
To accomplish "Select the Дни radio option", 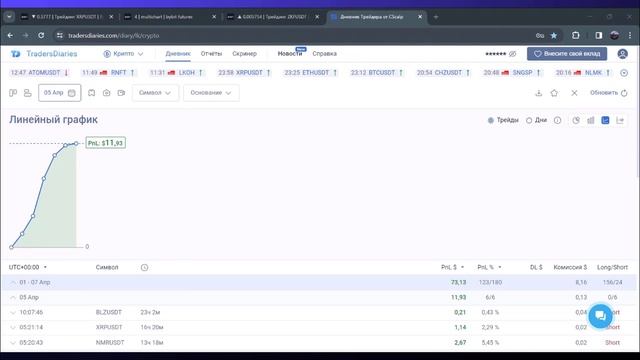I will pyautogui.click(x=536, y=120).
